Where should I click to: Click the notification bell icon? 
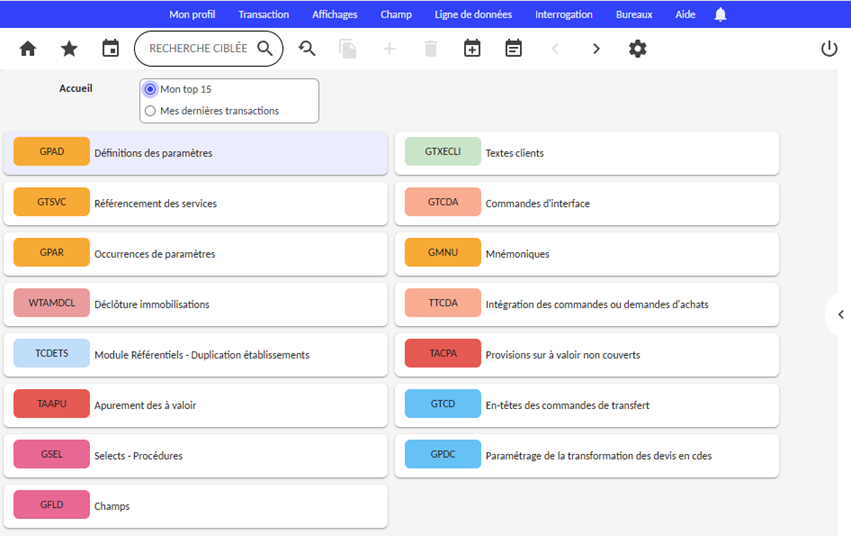tap(720, 14)
